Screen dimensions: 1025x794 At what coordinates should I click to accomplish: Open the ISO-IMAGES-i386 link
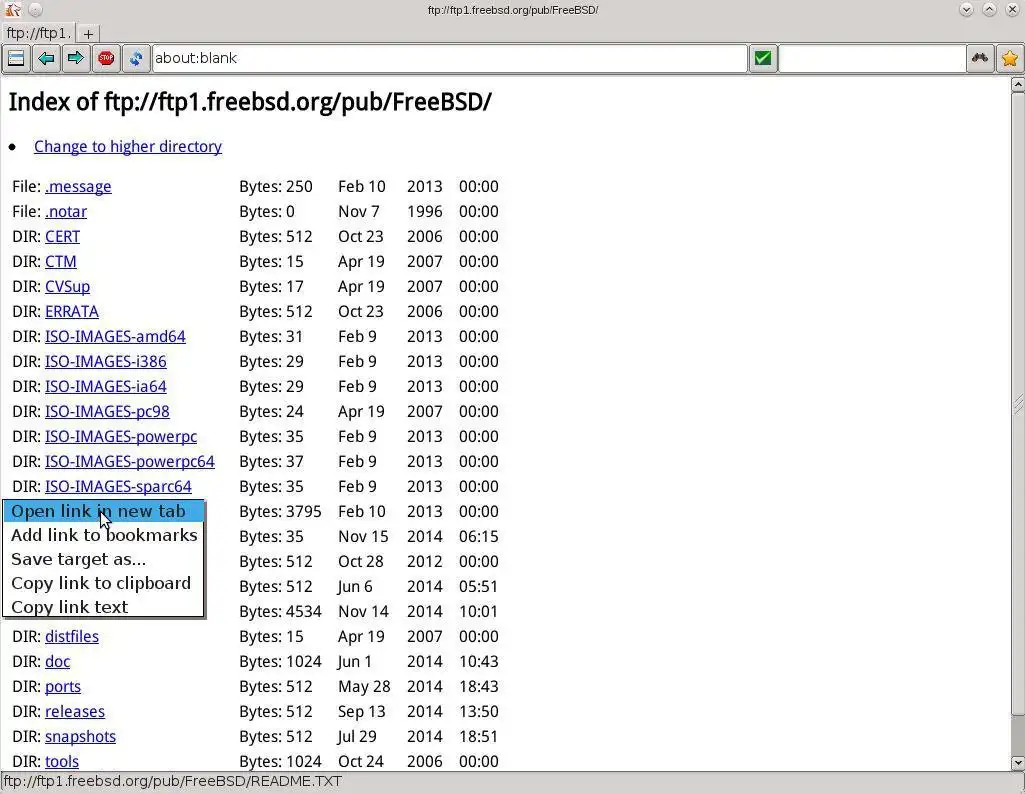coord(105,361)
